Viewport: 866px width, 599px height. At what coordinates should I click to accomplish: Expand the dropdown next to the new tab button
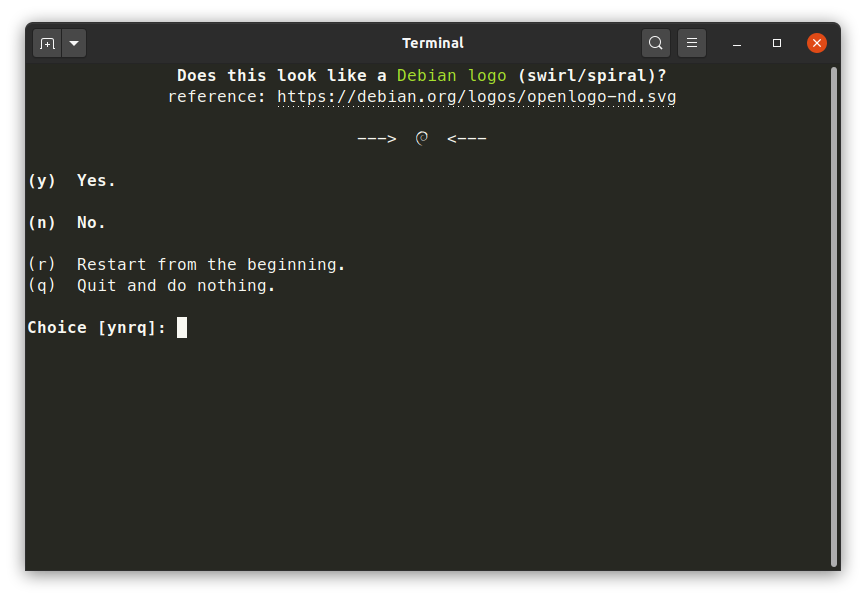(x=73, y=43)
